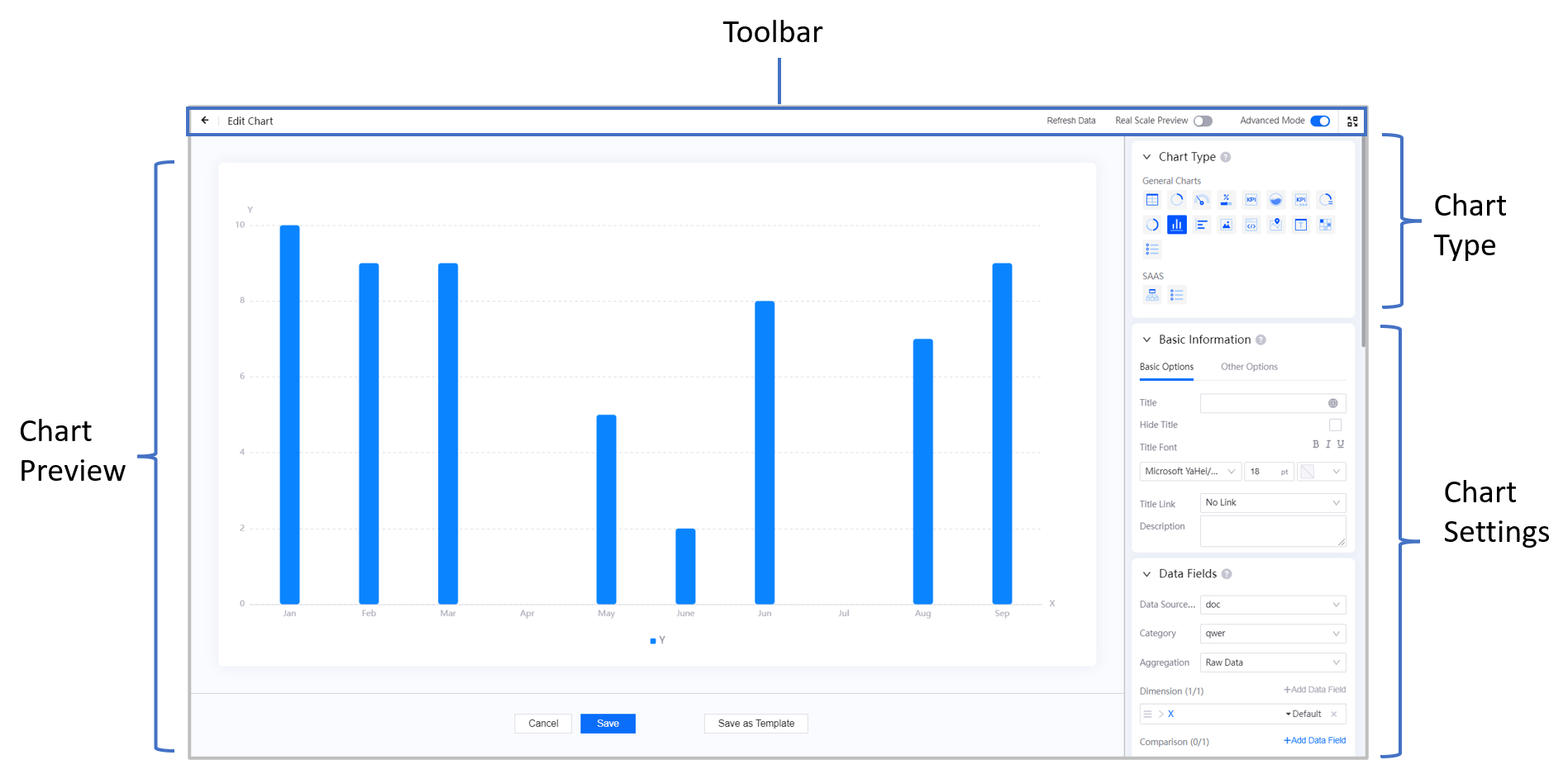Collapse the Chart Type section
Image resolution: width=1568 pixels, height=779 pixels.
tap(1146, 157)
